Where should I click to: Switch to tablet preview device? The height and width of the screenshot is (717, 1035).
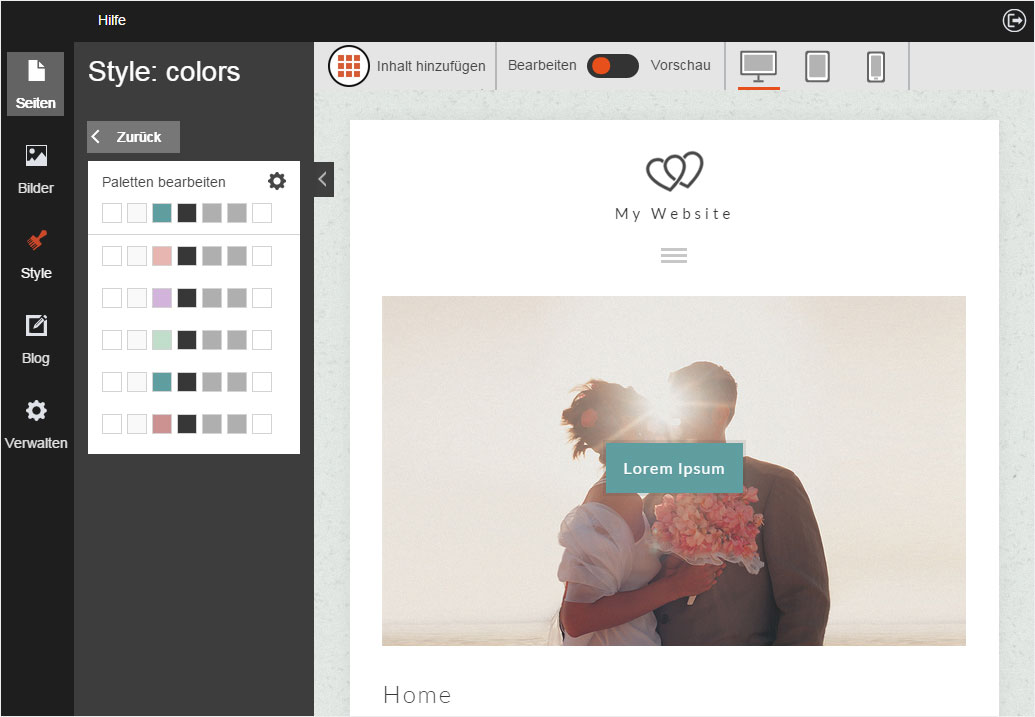pos(817,67)
